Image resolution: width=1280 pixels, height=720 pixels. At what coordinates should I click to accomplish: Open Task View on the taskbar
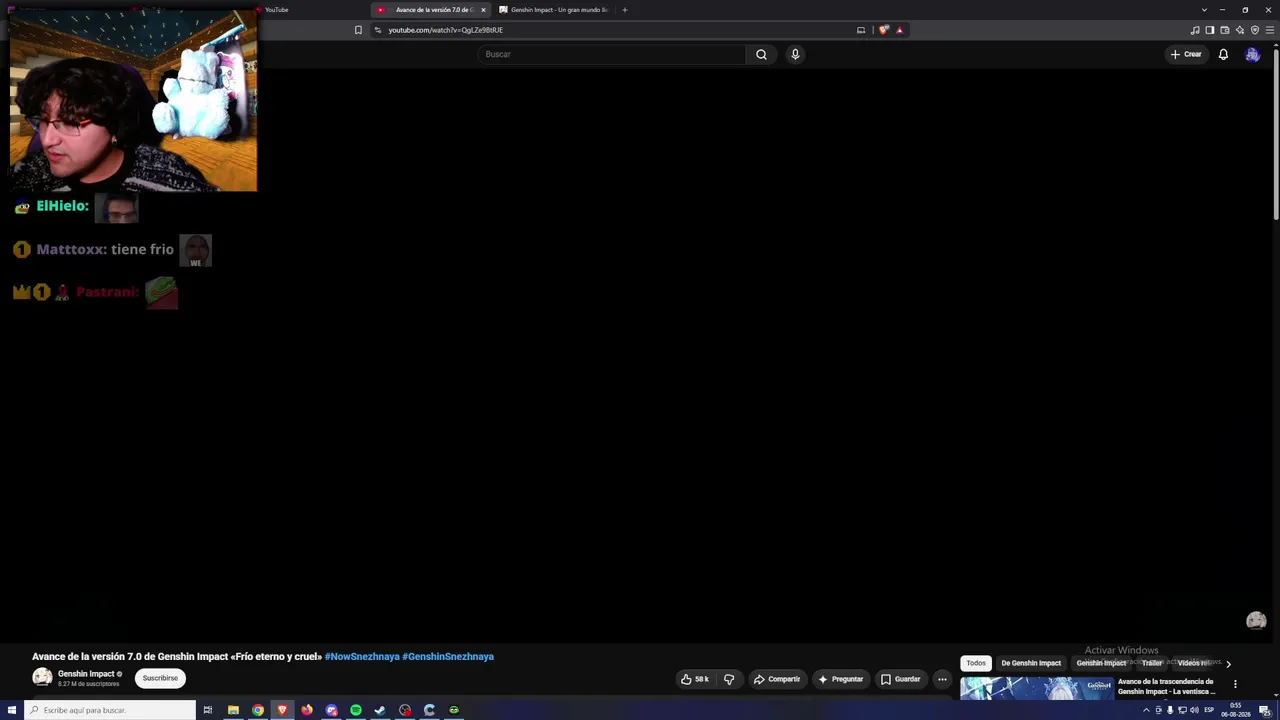click(208, 710)
